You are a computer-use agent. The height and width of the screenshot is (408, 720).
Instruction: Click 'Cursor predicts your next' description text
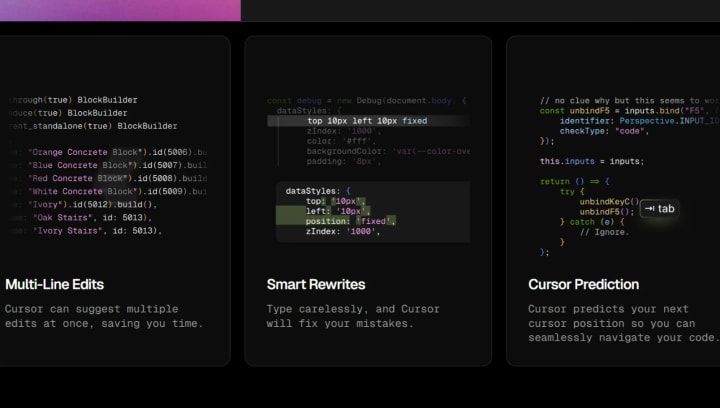pyautogui.click(x=624, y=323)
